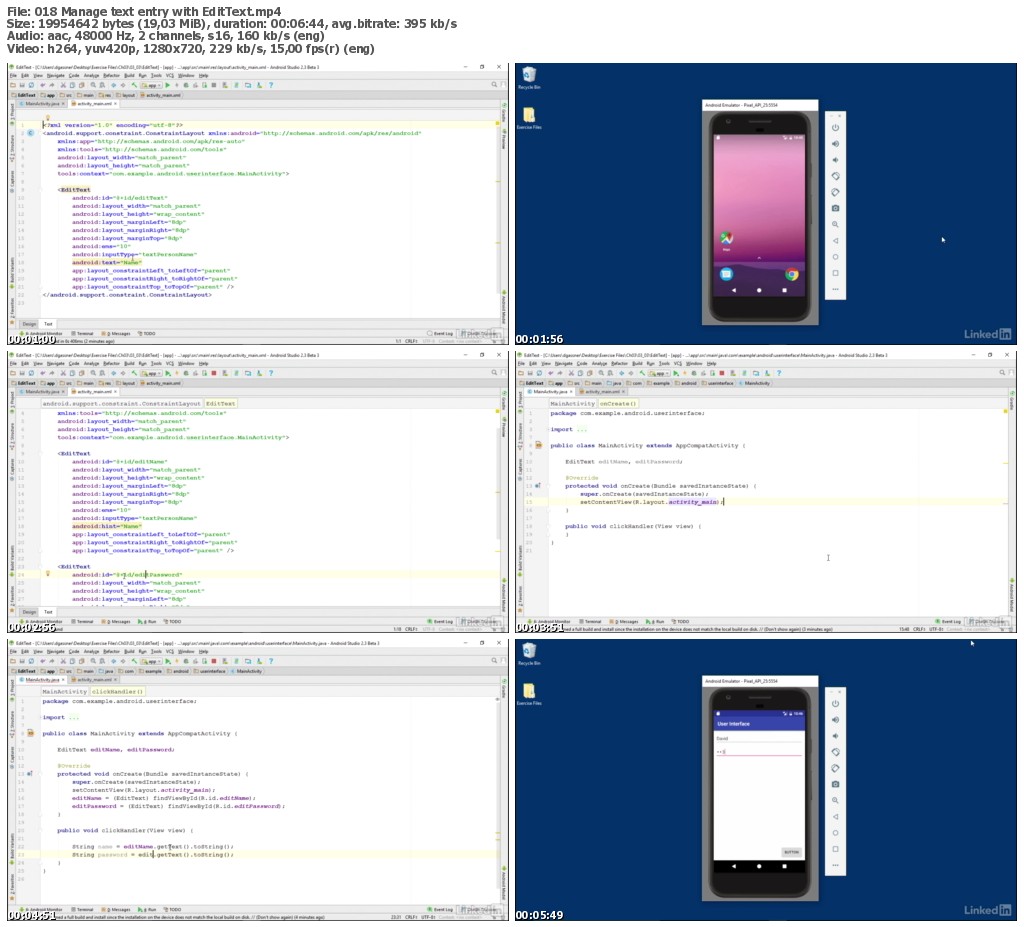This screenshot has width=1024, height=927.
Task: Open Tools menu in 00:03:51 frame
Action: pyautogui.click(x=664, y=363)
